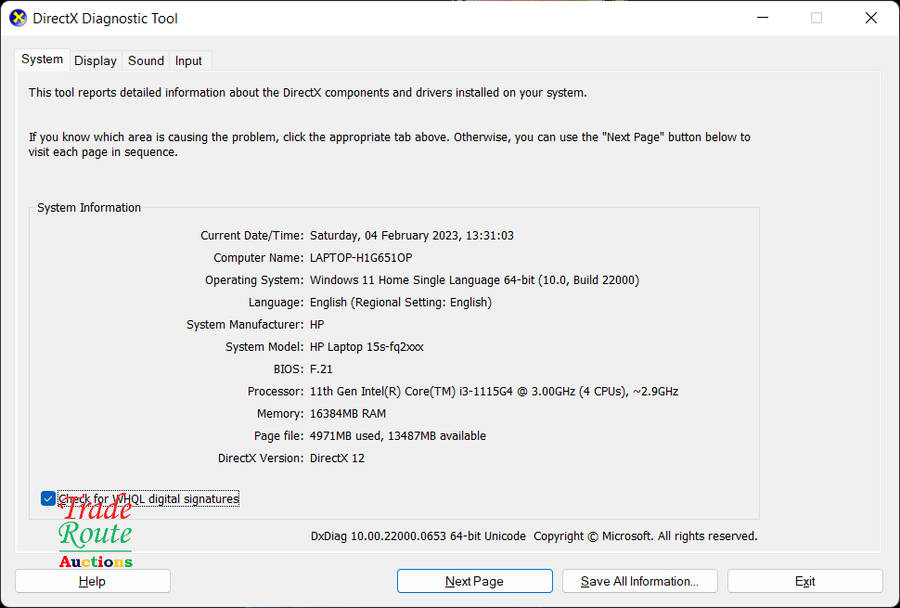
Task: Click Save All Information button
Action: coord(639,581)
